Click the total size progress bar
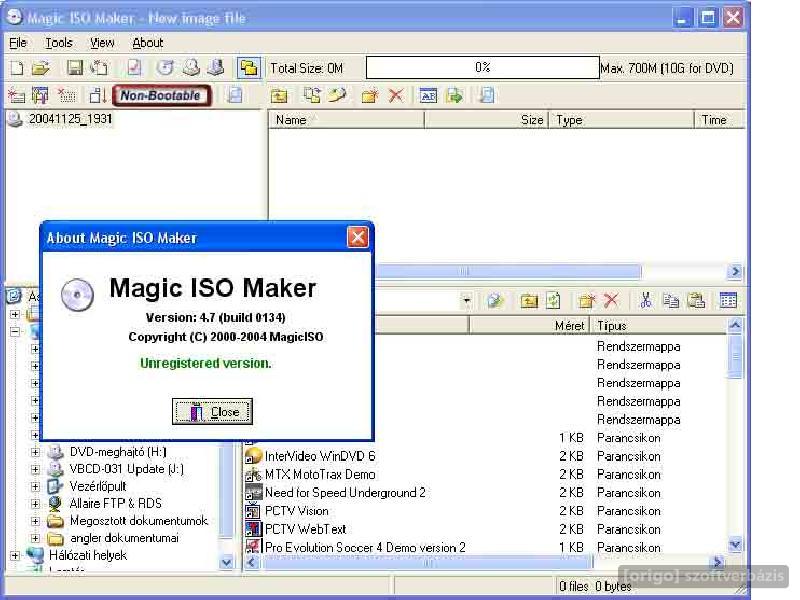The height and width of the screenshot is (600, 800). pyautogui.click(x=483, y=67)
